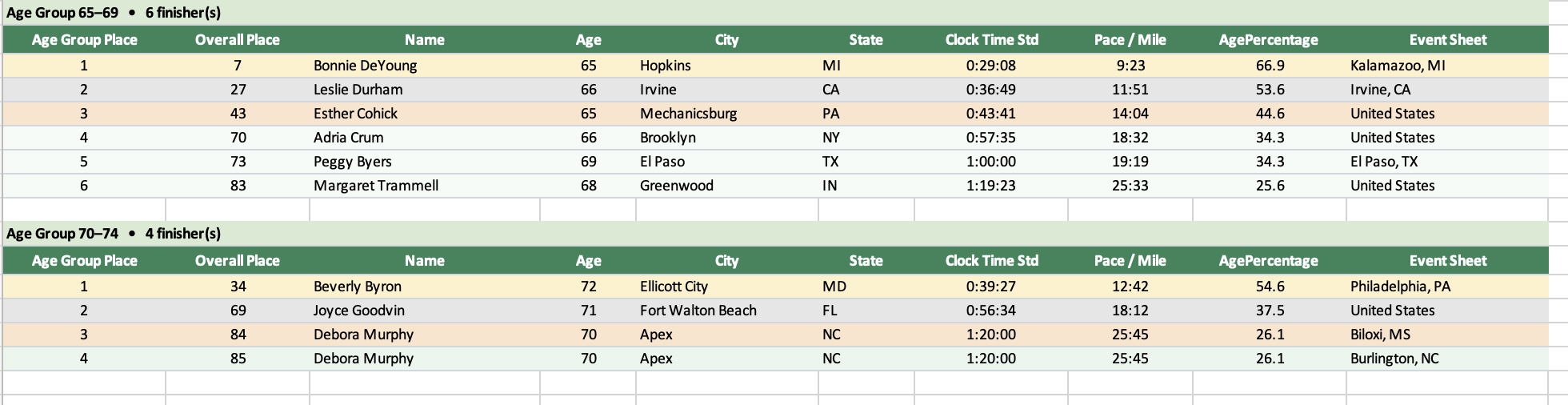Click the Overall Place header in first table
This screenshot has width=1568, height=405.
tap(237, 40)
